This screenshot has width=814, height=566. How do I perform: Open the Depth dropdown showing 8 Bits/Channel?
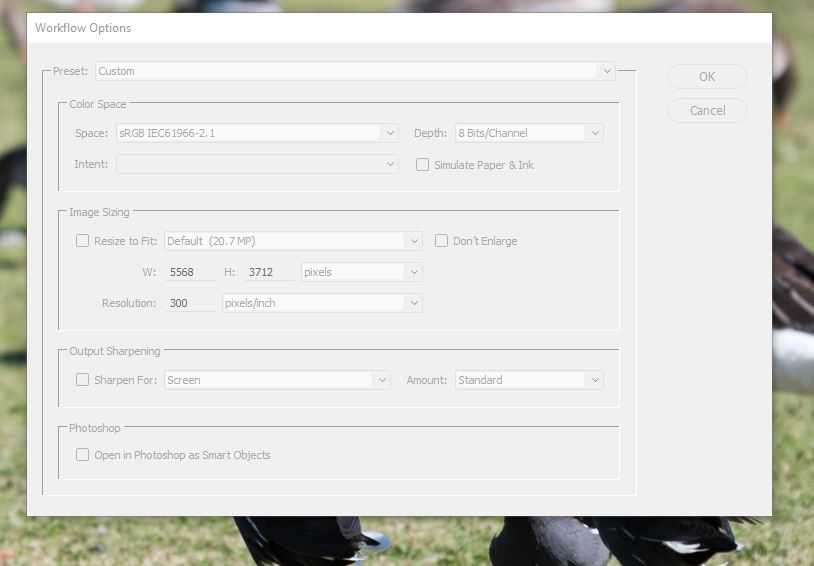pos(529,133)
